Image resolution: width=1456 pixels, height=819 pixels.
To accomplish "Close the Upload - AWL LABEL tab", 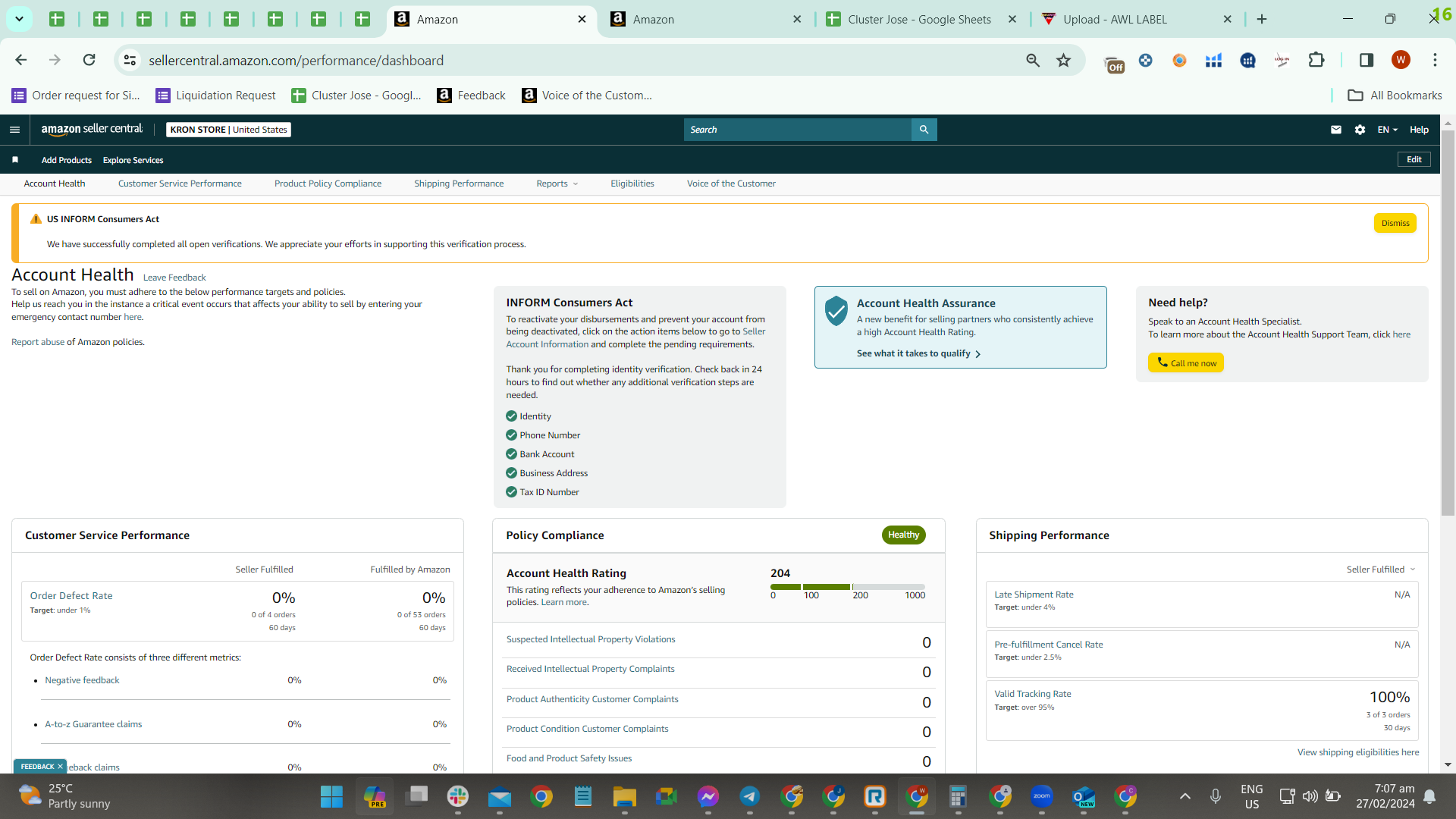I will click(1228, 19).
